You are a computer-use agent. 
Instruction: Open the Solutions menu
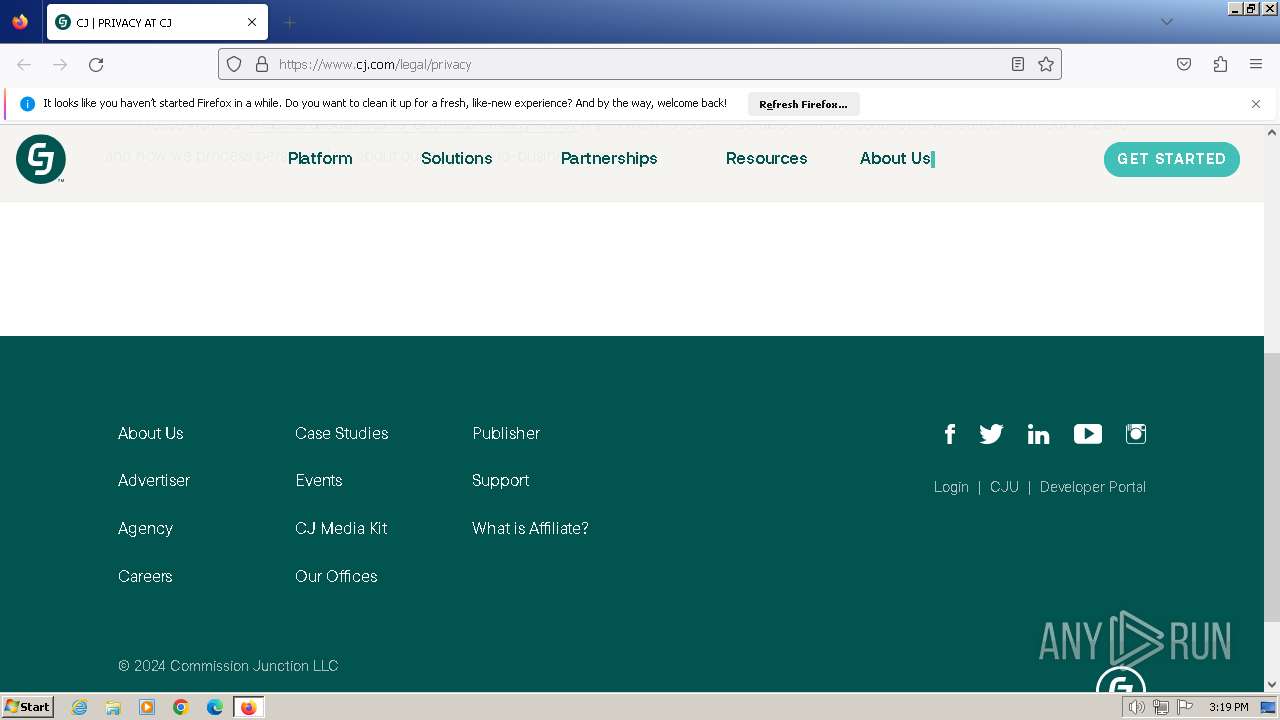tap(457, 158)
